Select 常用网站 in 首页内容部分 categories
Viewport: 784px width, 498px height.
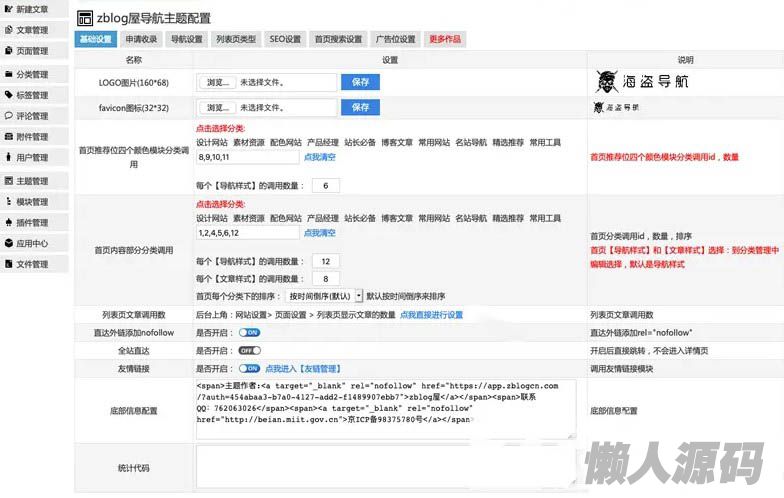434,218
